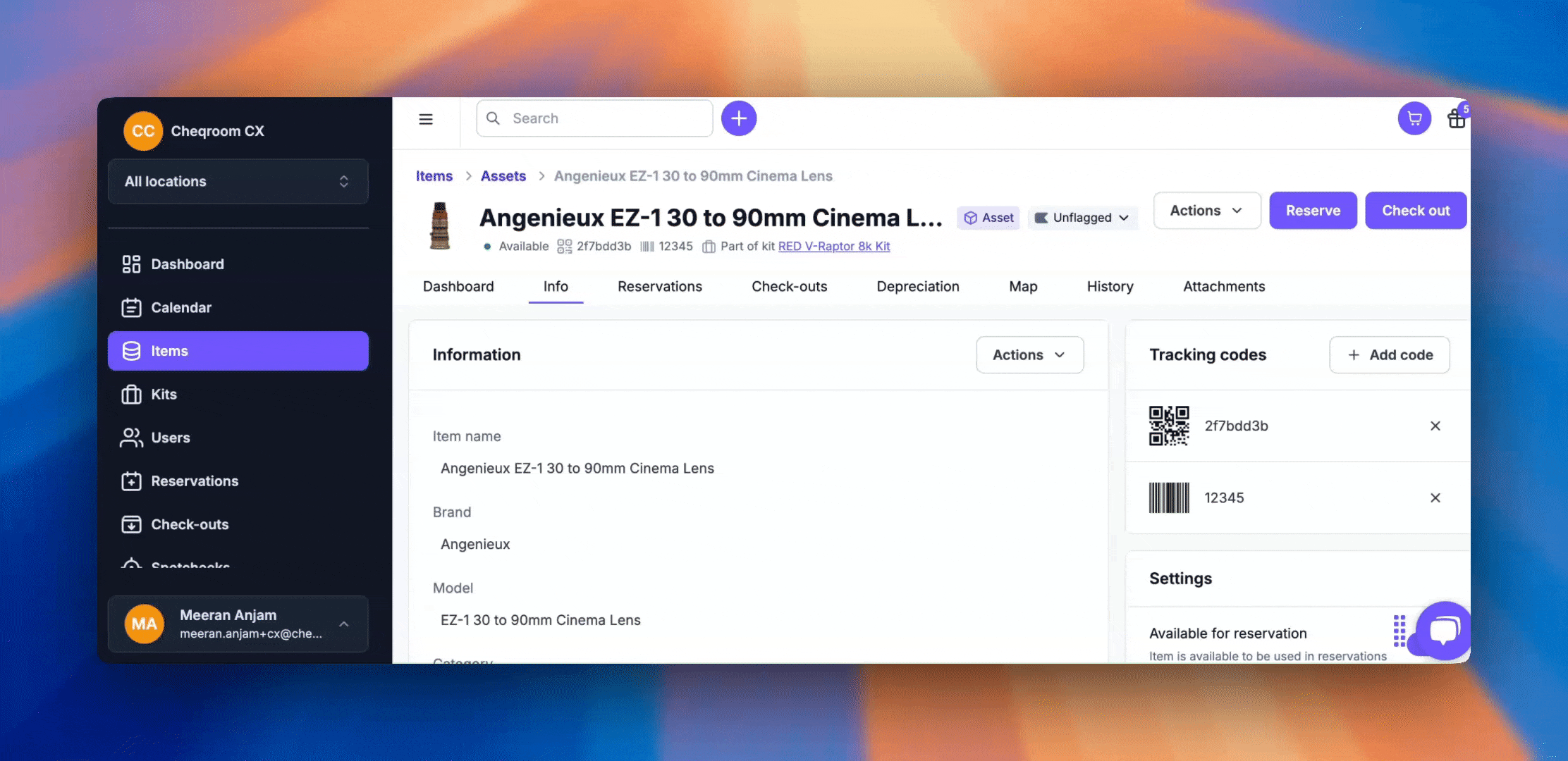Click the dotted grip handle near chat
This screenshot has width=1568, height=761.
(1399, 631)
